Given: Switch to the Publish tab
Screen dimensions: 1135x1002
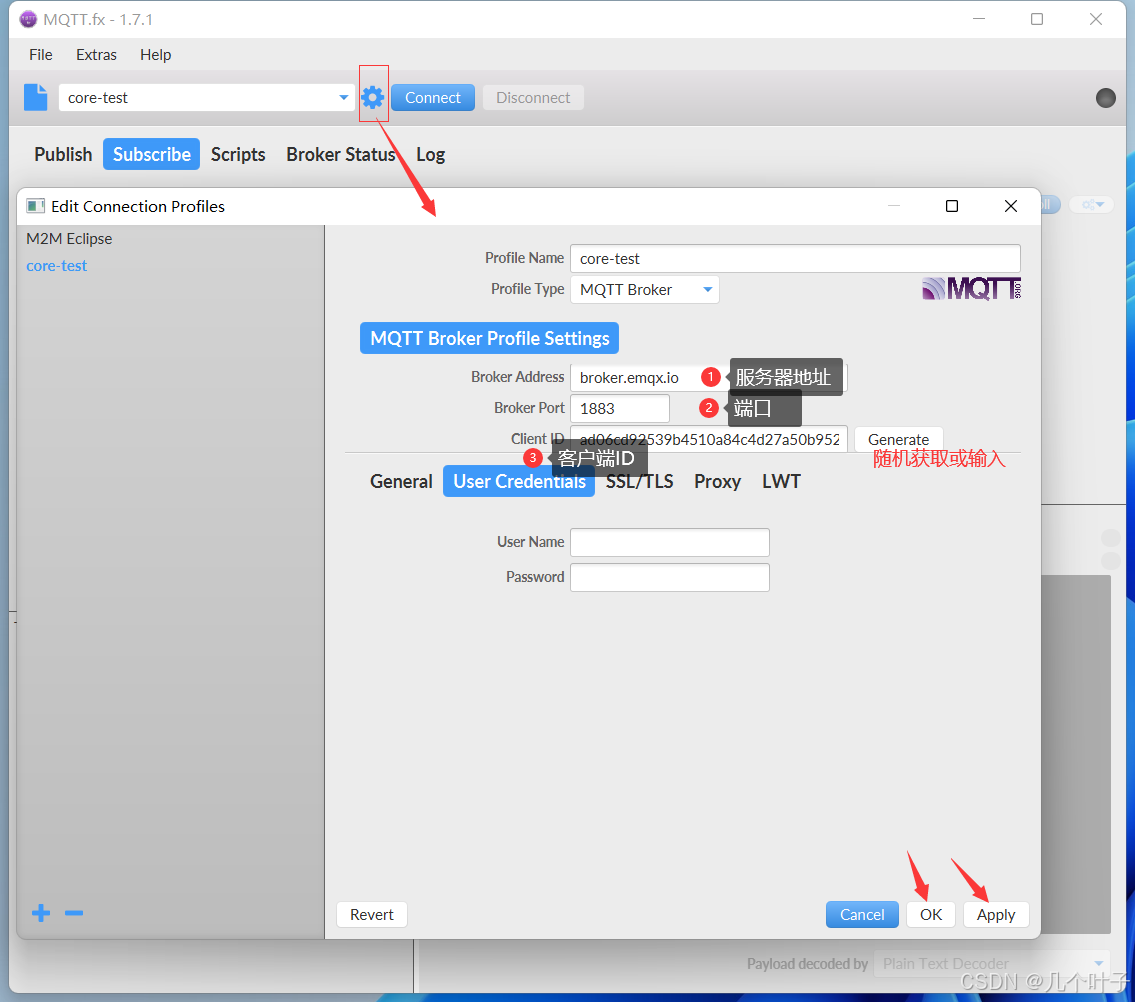Looking at the screenshot, I should pos(63,154).
